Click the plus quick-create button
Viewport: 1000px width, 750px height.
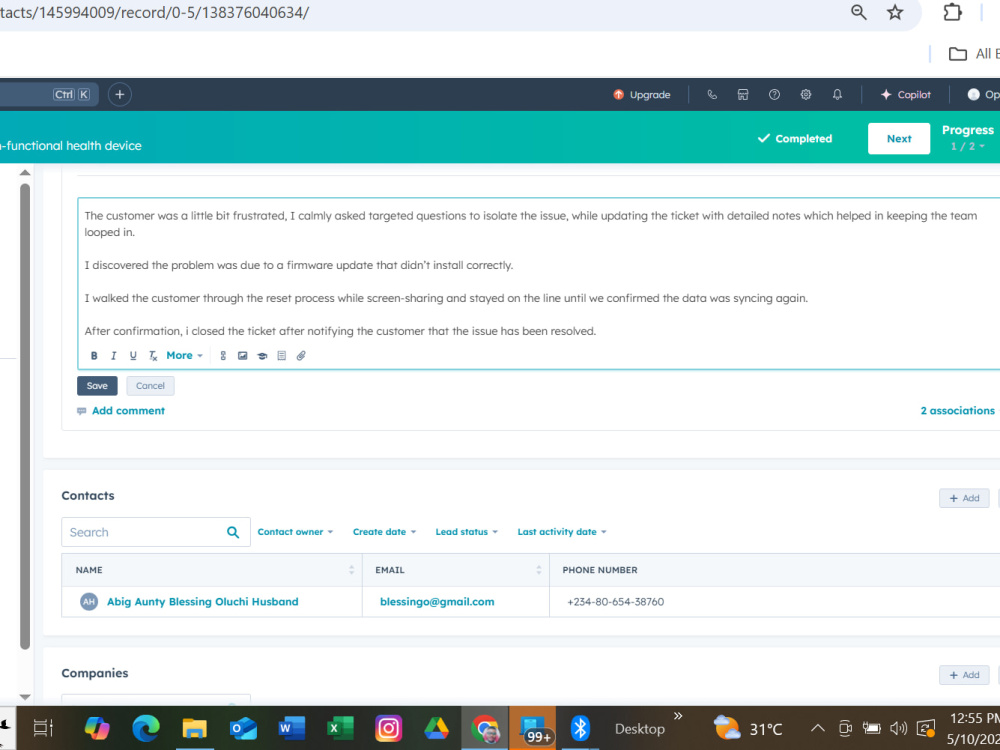click(119, 94)
